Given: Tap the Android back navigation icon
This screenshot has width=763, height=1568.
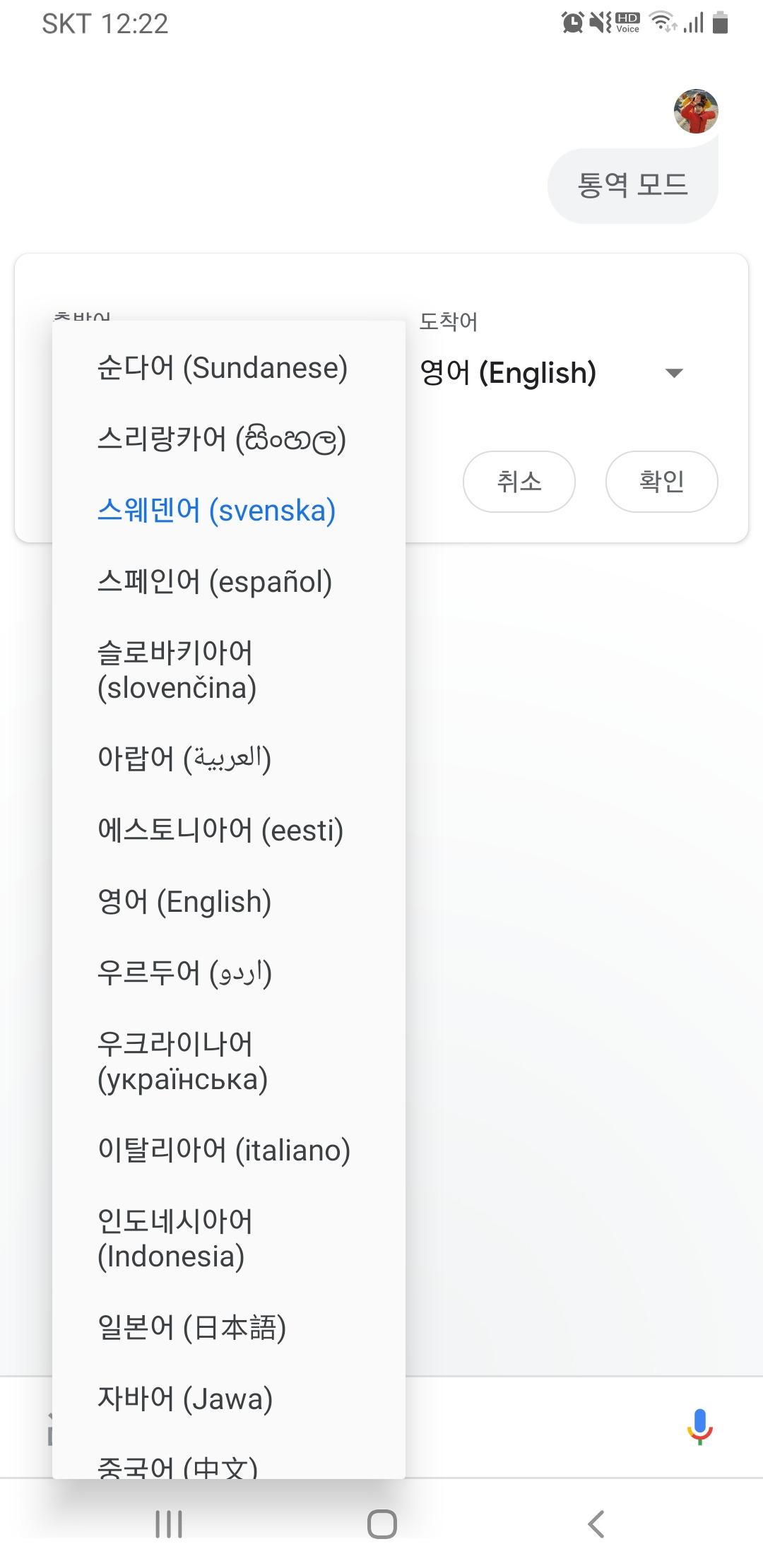Looking at the screenshot, I should point(596,1524).
